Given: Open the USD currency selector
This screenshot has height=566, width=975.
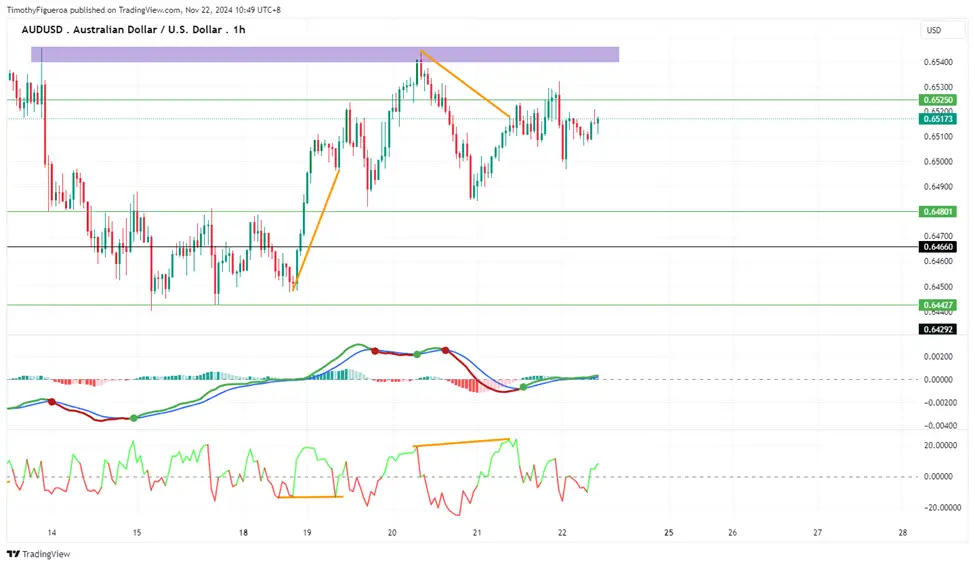Looking at the screenshot, I should [942, 30].
